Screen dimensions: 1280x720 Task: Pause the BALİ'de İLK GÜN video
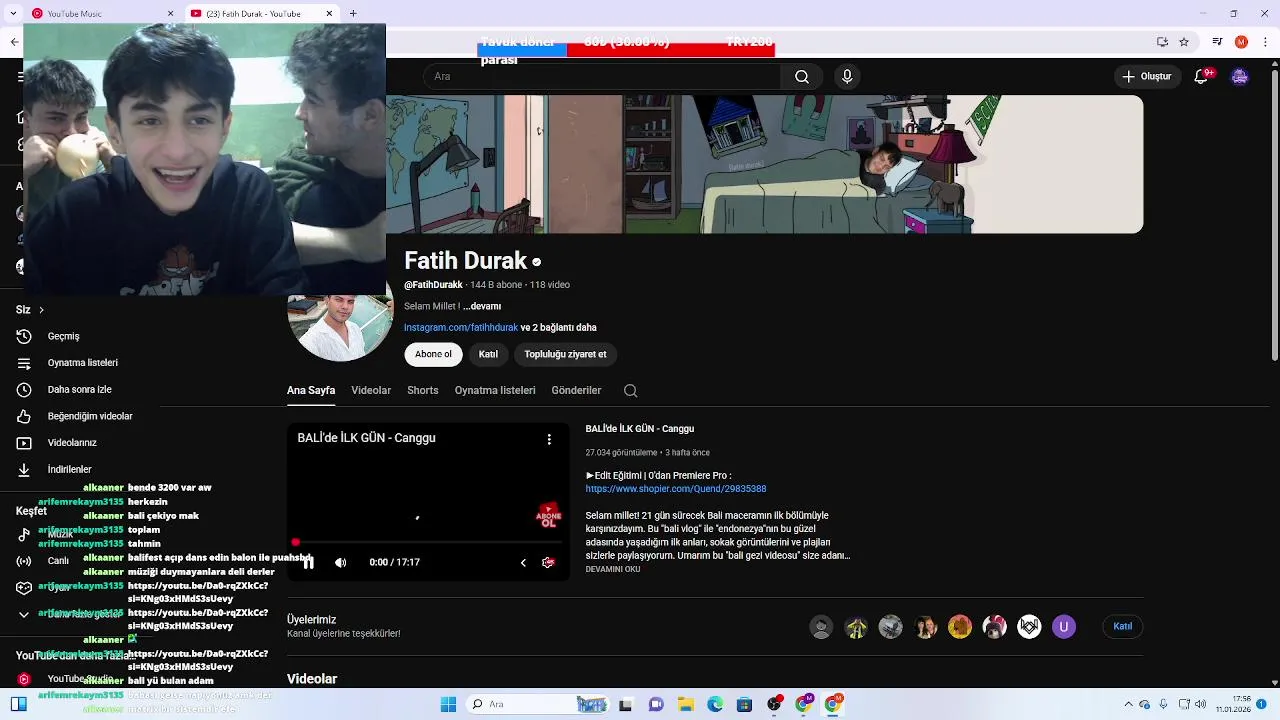(x=308, y=563)
